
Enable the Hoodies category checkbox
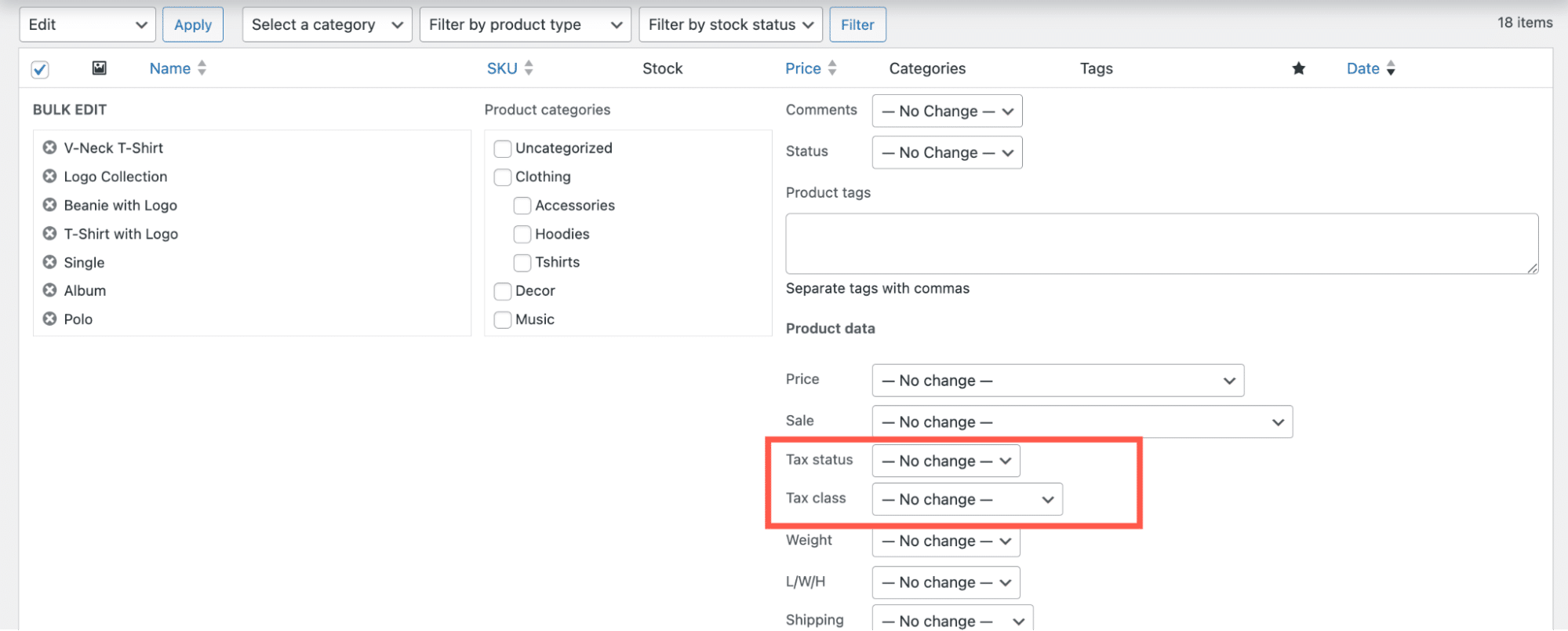click(x=522, y=235)
